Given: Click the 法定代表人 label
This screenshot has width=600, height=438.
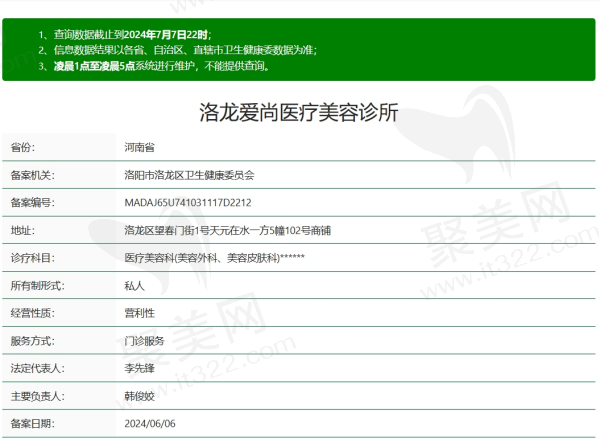Looking at the screenshot, I should coord(38,368).
